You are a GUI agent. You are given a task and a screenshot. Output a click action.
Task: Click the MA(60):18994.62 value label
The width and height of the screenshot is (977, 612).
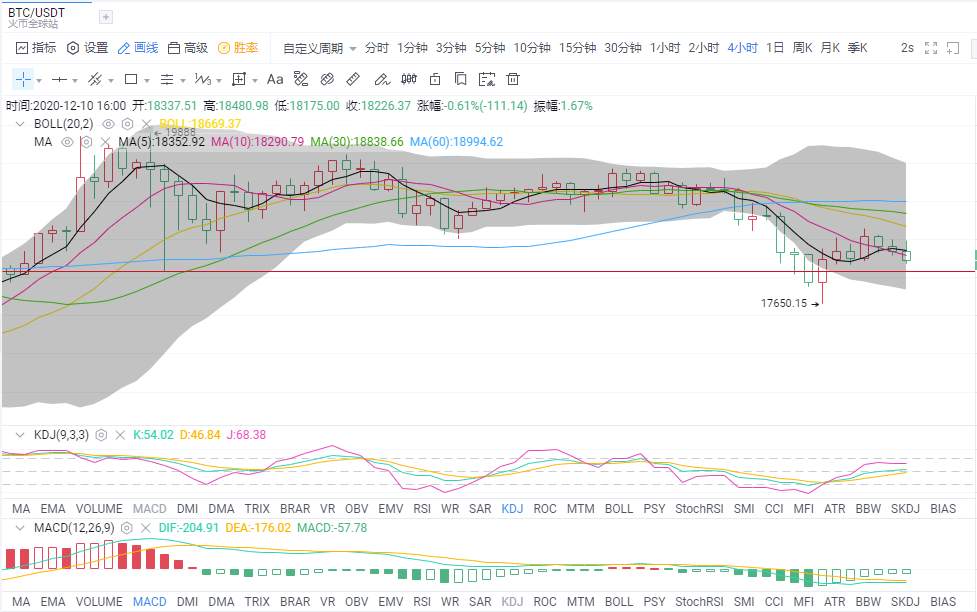click(456, 142)
